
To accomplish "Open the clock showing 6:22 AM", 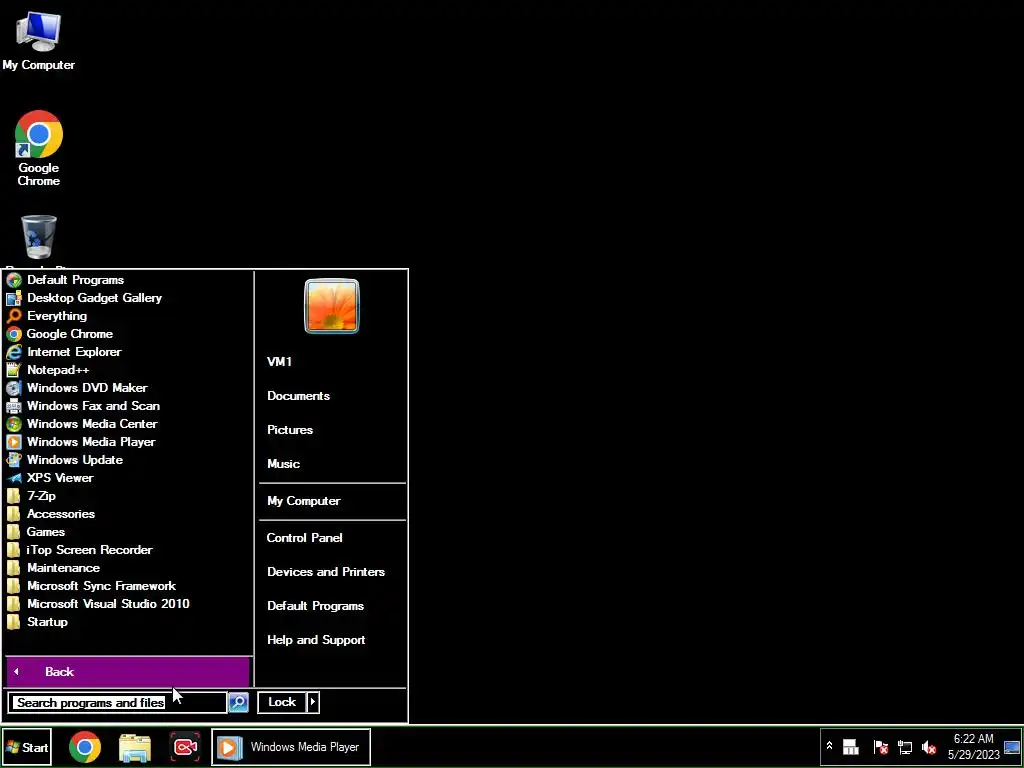I will tap(974, 747).
